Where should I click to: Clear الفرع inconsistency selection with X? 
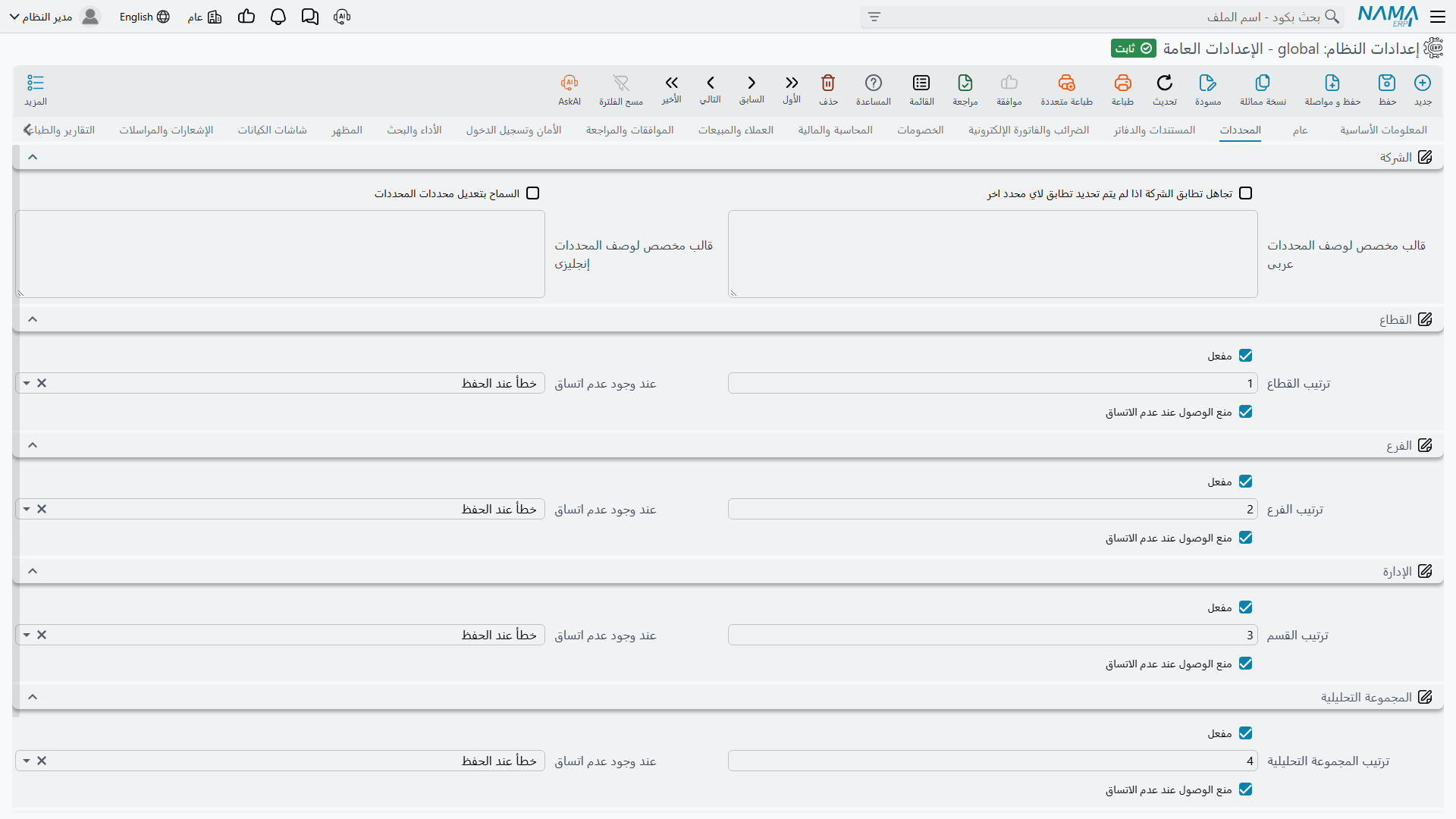pyautogui.click(x=42, y=509)
